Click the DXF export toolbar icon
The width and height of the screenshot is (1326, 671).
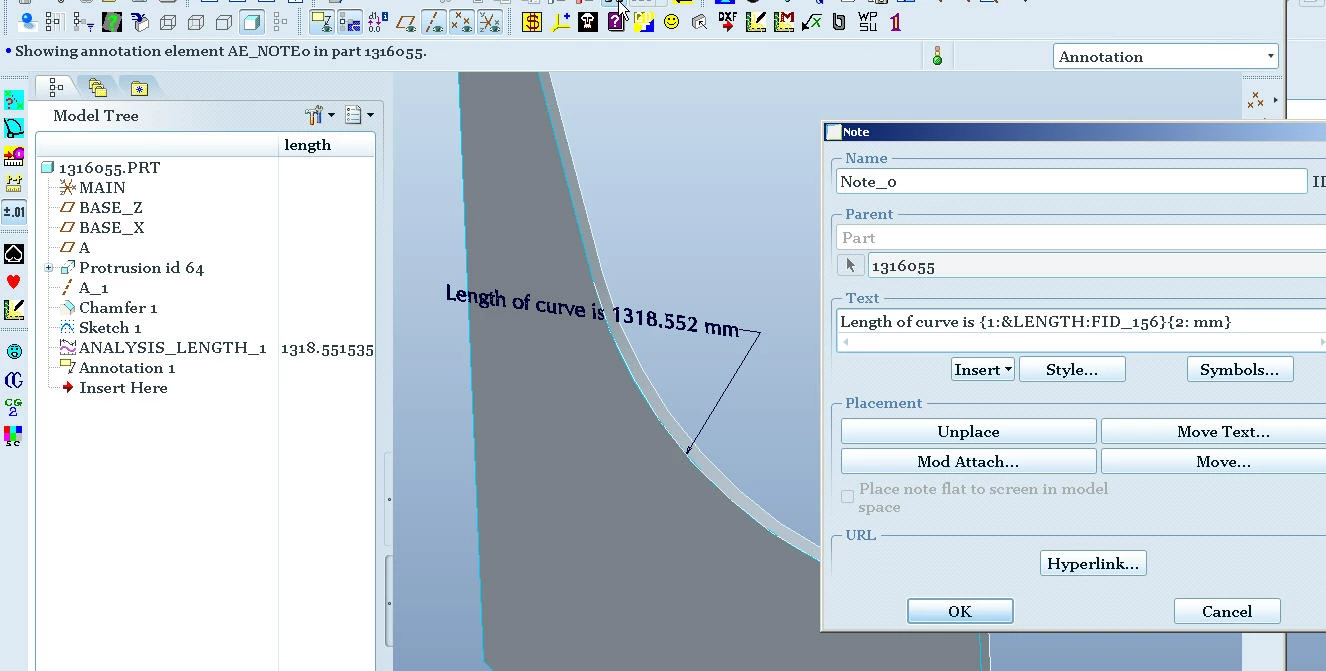[727, 21]
